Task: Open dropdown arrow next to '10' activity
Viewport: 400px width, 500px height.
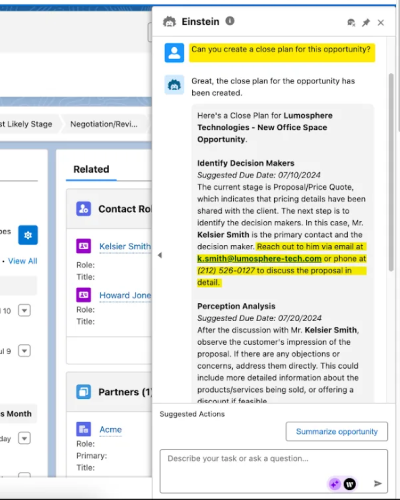Action: pyautogui.click(x=24, y=310)
